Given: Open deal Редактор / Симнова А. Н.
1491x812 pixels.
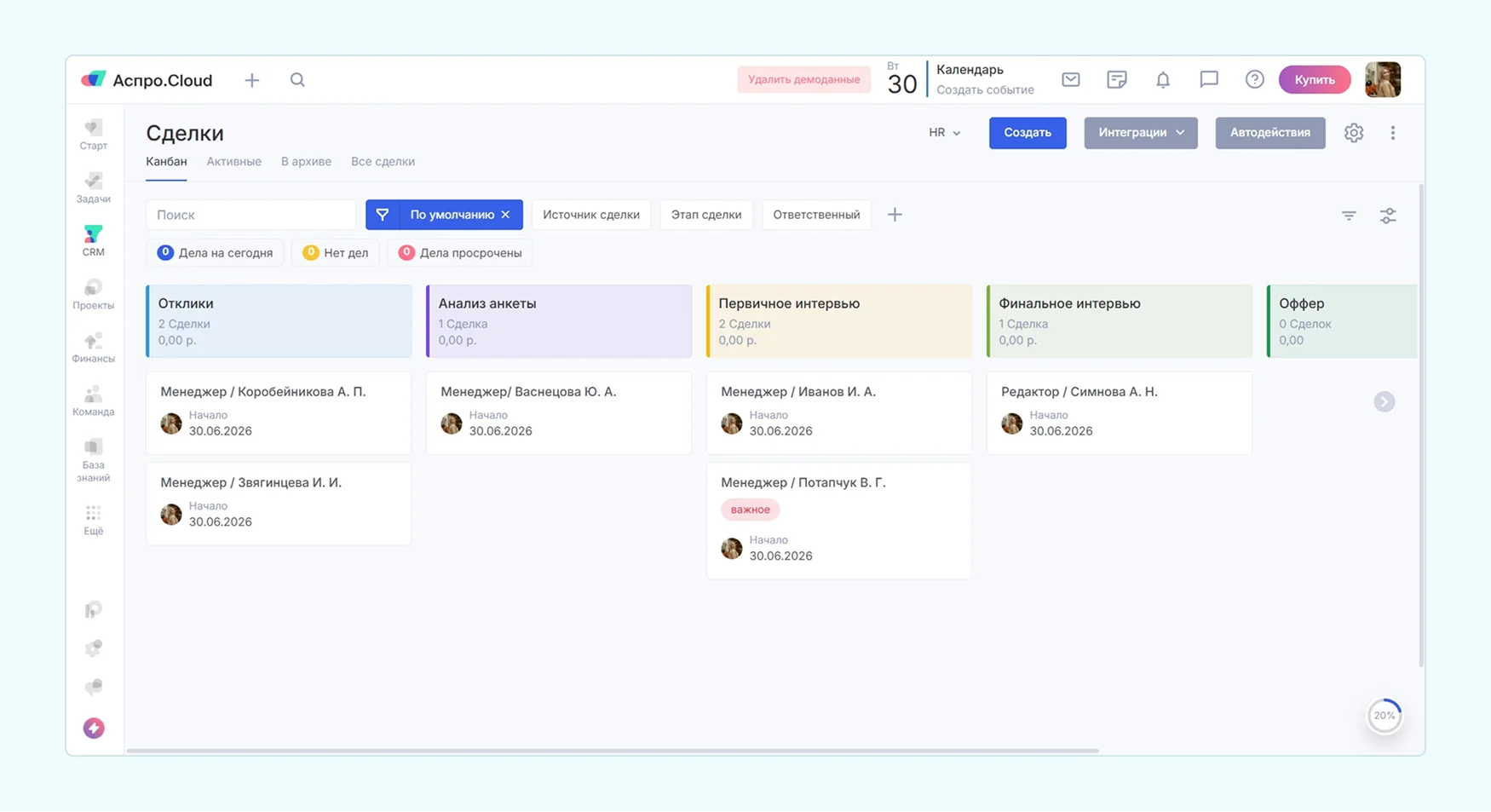Looking at the screenshot, I should coord(1120,412).
